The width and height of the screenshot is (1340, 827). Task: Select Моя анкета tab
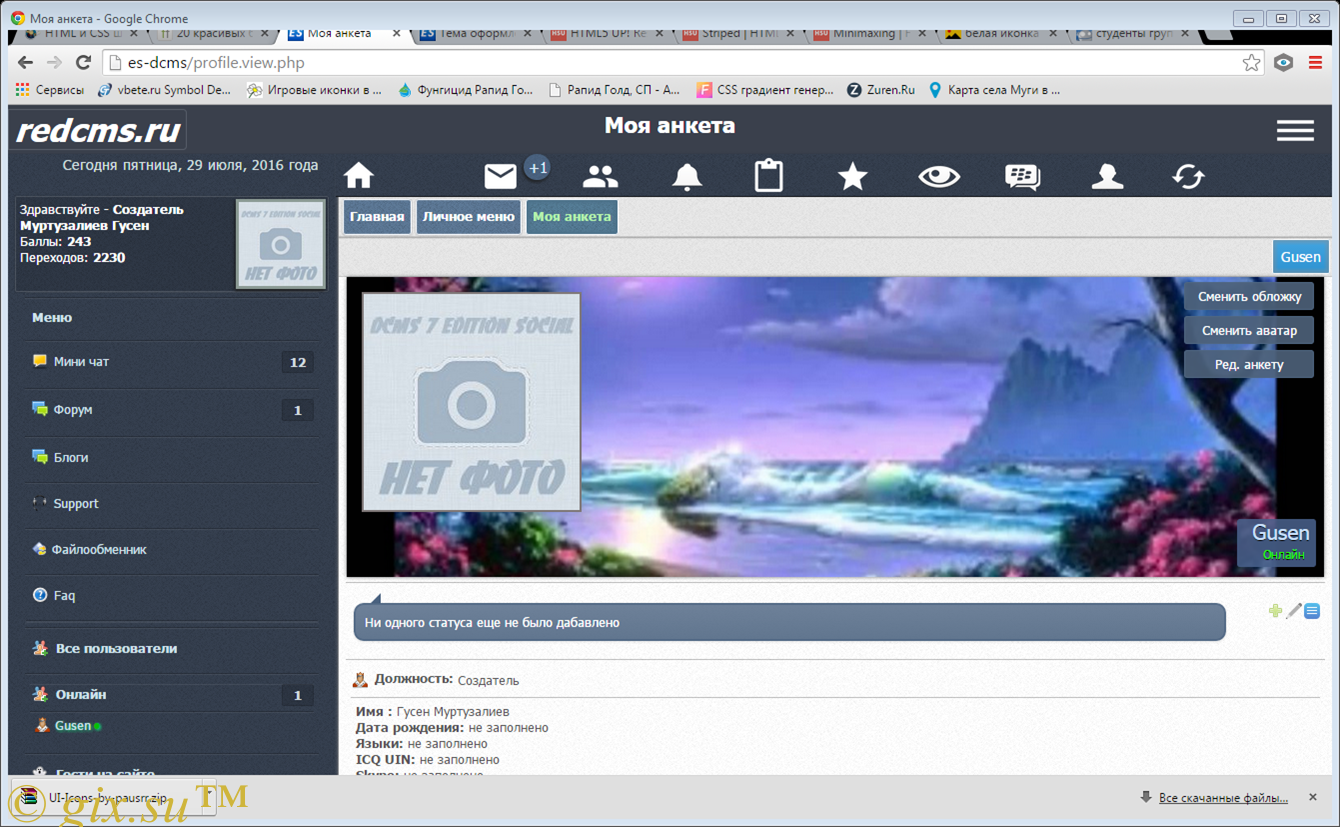click(x=572, y=216)
